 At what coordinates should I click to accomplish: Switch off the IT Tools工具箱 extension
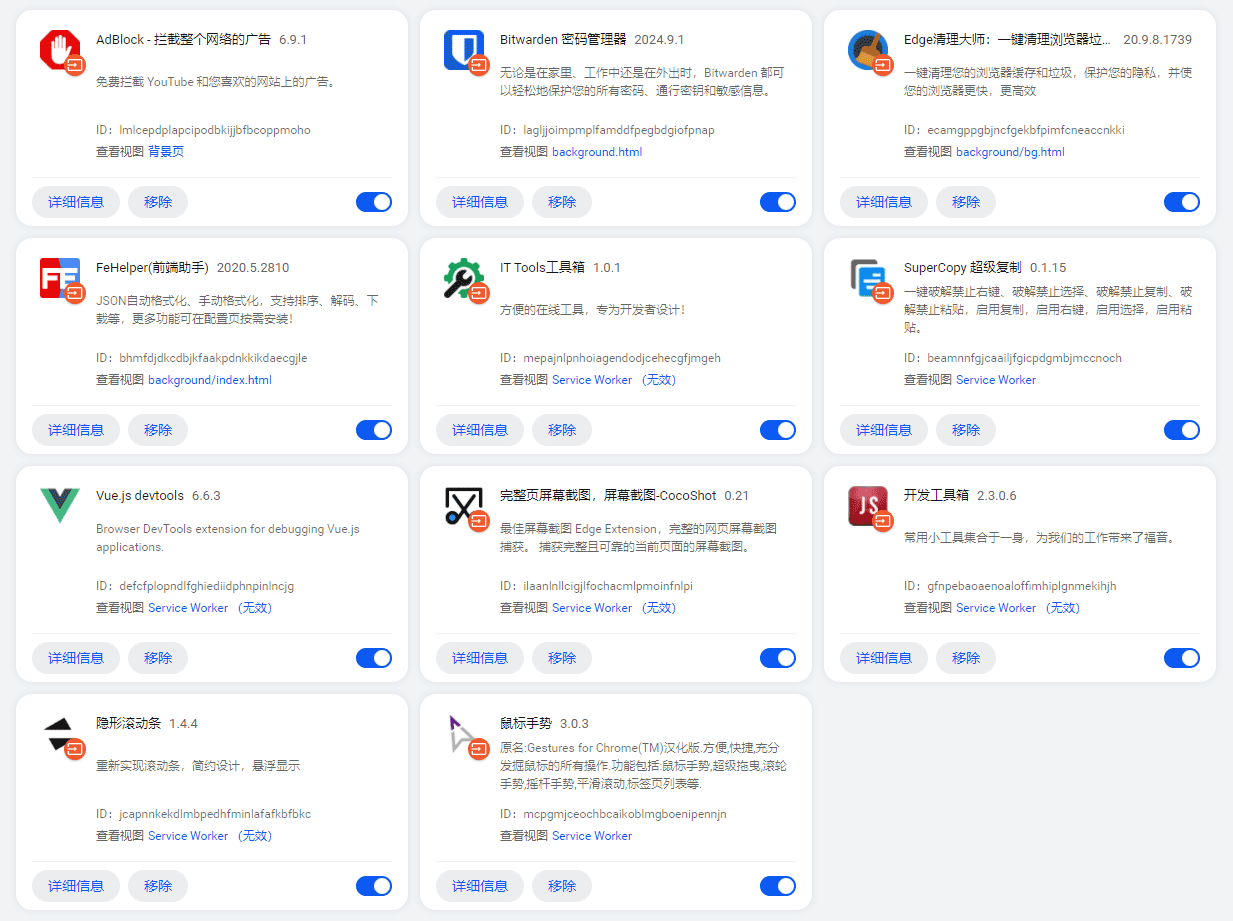pos(778,430)
